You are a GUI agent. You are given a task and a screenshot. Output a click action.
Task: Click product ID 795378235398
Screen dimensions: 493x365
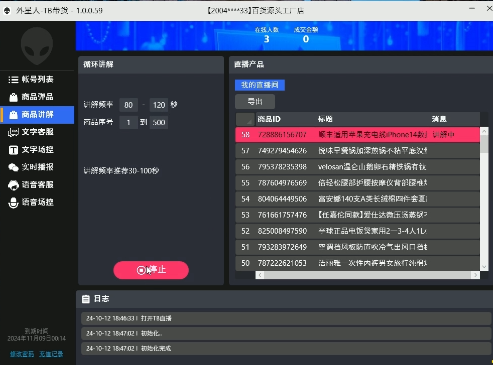tap(282, 167)
